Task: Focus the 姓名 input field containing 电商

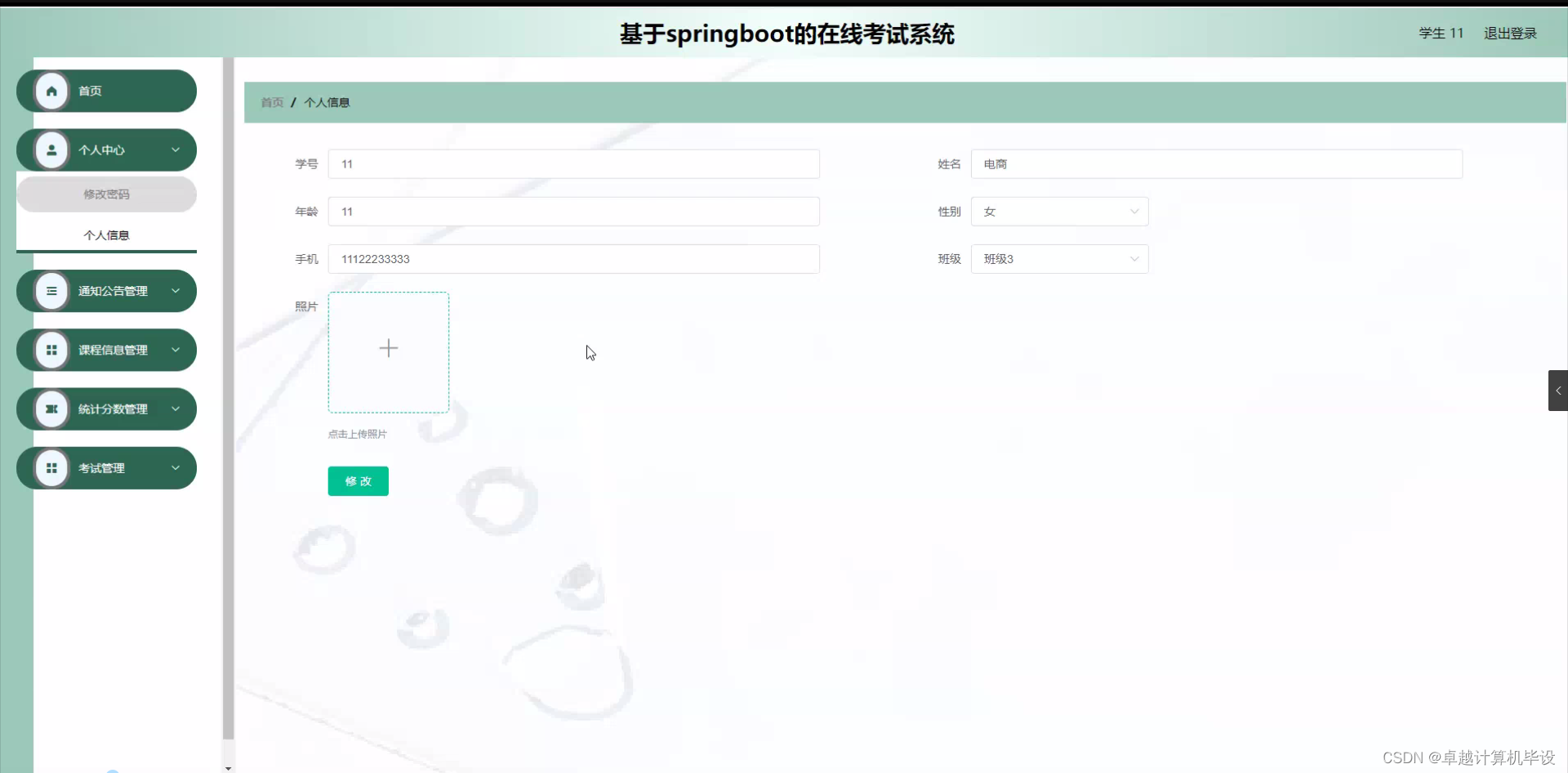Action: (1217, 164)
